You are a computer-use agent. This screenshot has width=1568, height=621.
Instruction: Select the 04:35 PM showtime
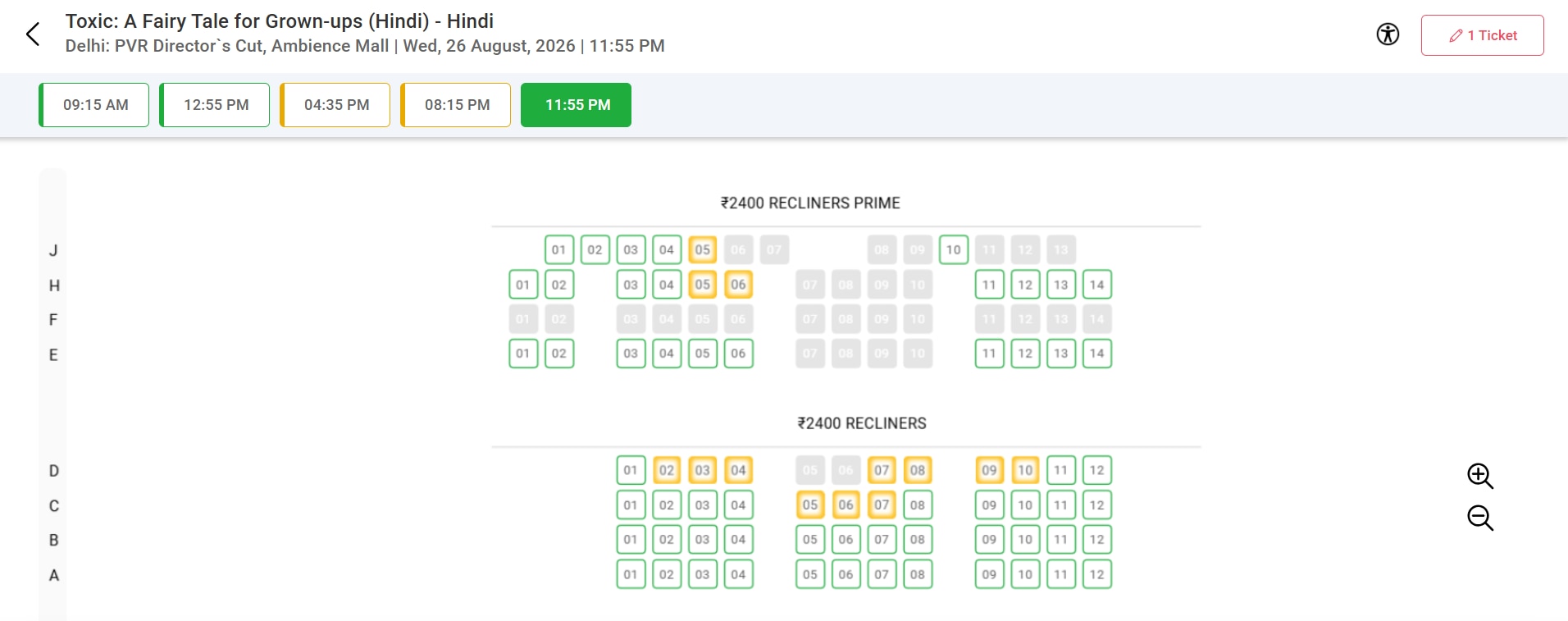(335, 105)
